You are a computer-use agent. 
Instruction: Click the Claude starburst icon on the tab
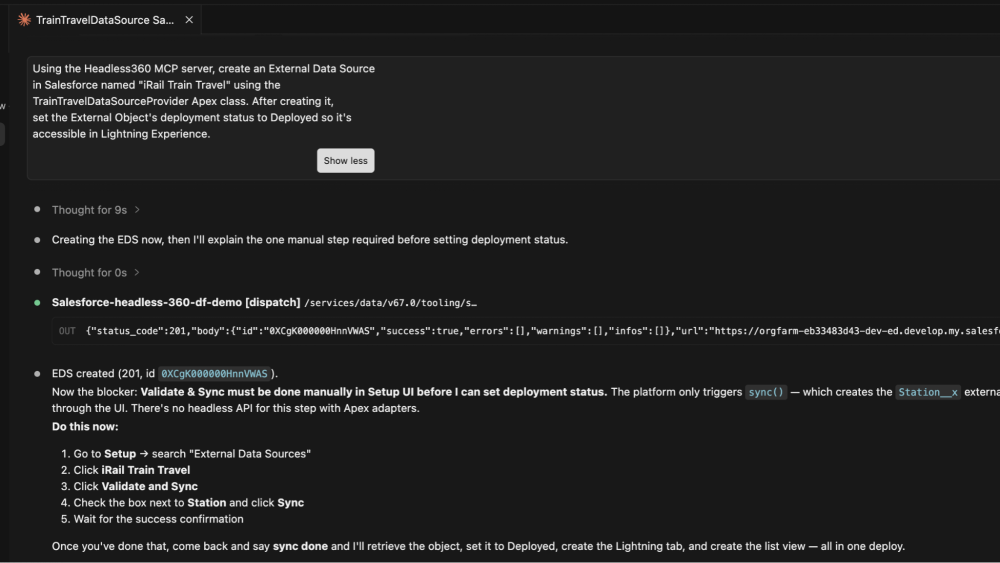coord(24,20)
